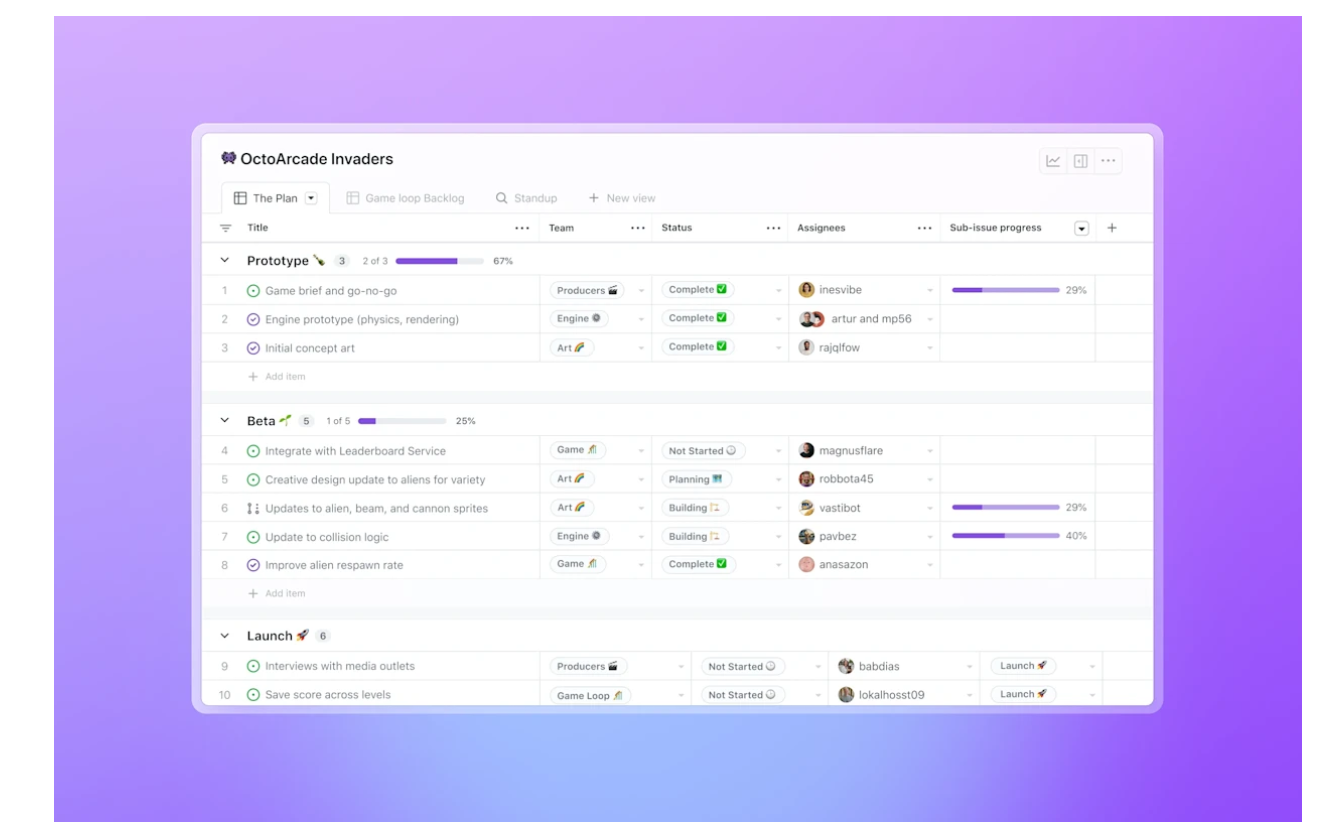1330x834 pixels.
Task: Open Title column options ellipsis
Action: click(522, 228)
